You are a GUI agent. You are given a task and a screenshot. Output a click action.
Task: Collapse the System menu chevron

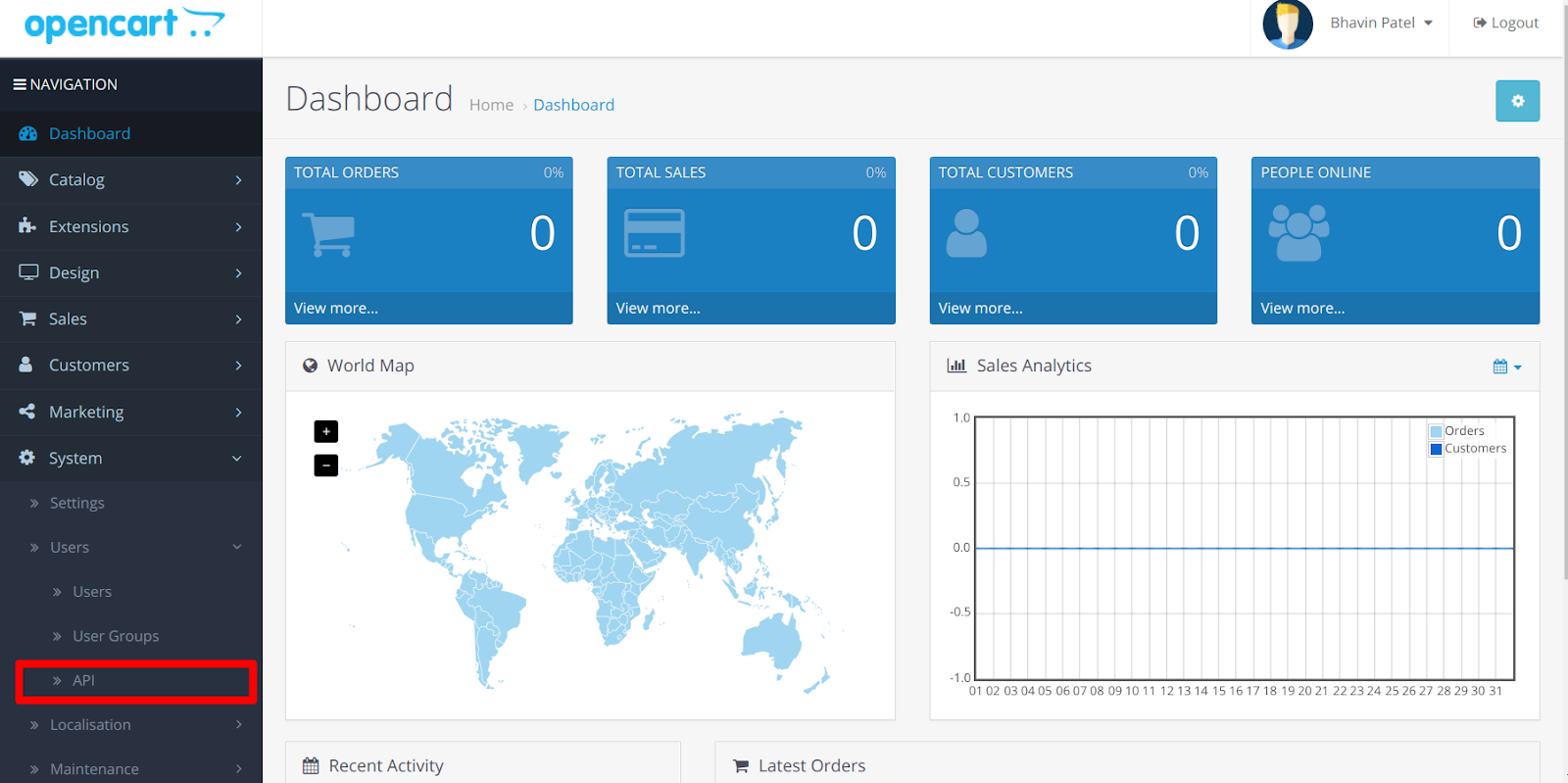click(x=237, y=459)
